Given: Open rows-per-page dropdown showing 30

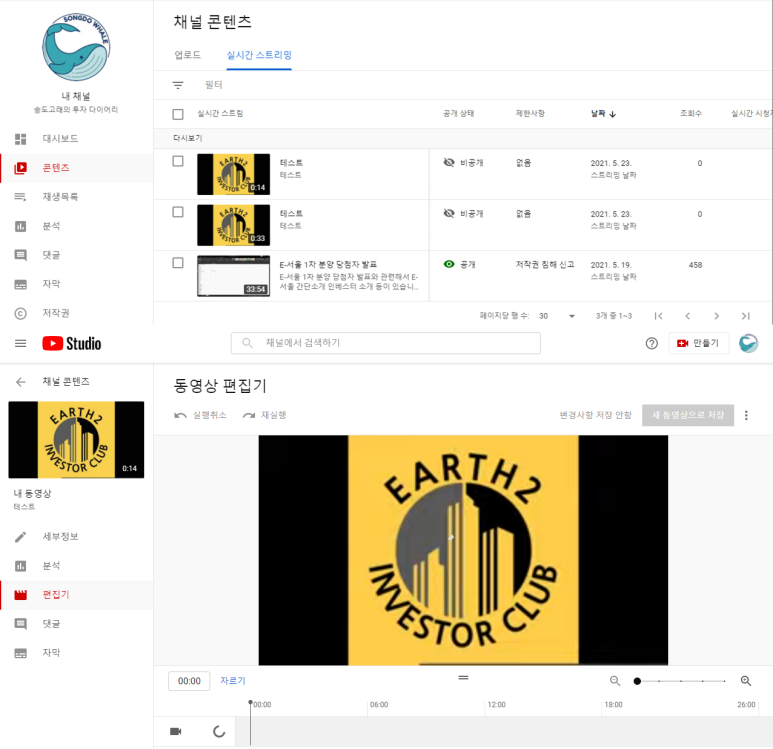Looking at the screenshot, I should [x=557, y=316].
